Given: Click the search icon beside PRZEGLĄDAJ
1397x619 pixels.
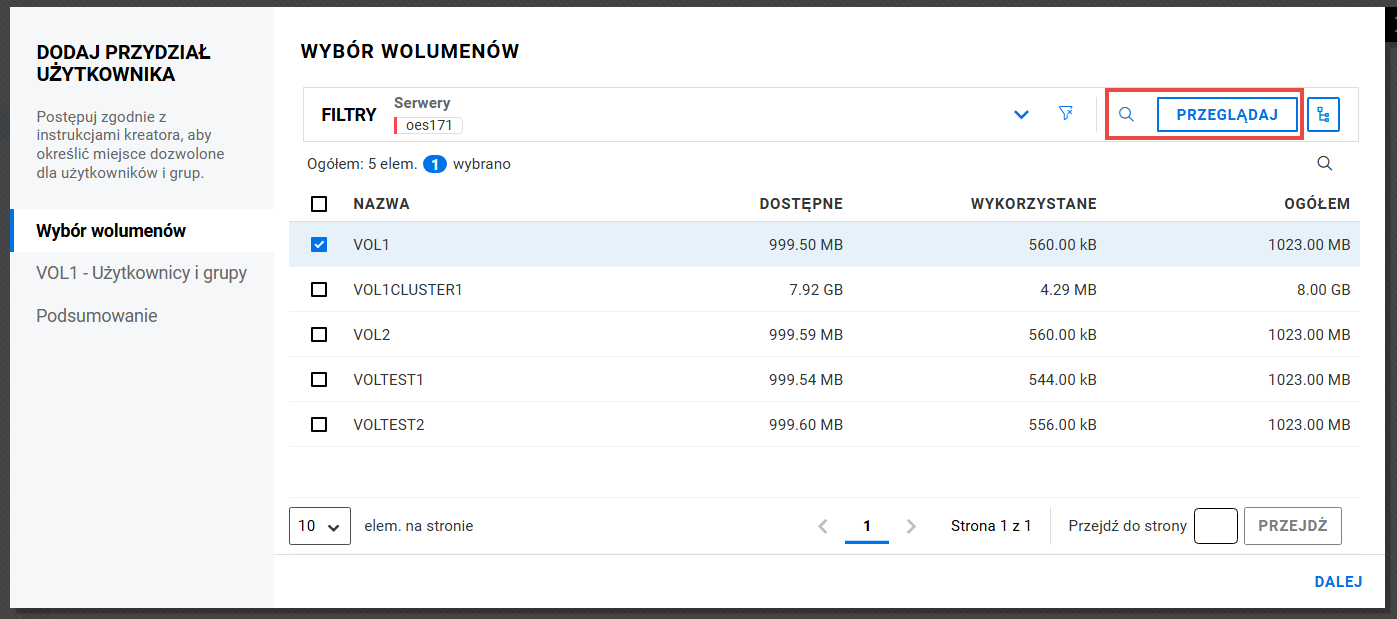Looking at the screenshot, I should pyautogui.click(x=1126, y=114).
